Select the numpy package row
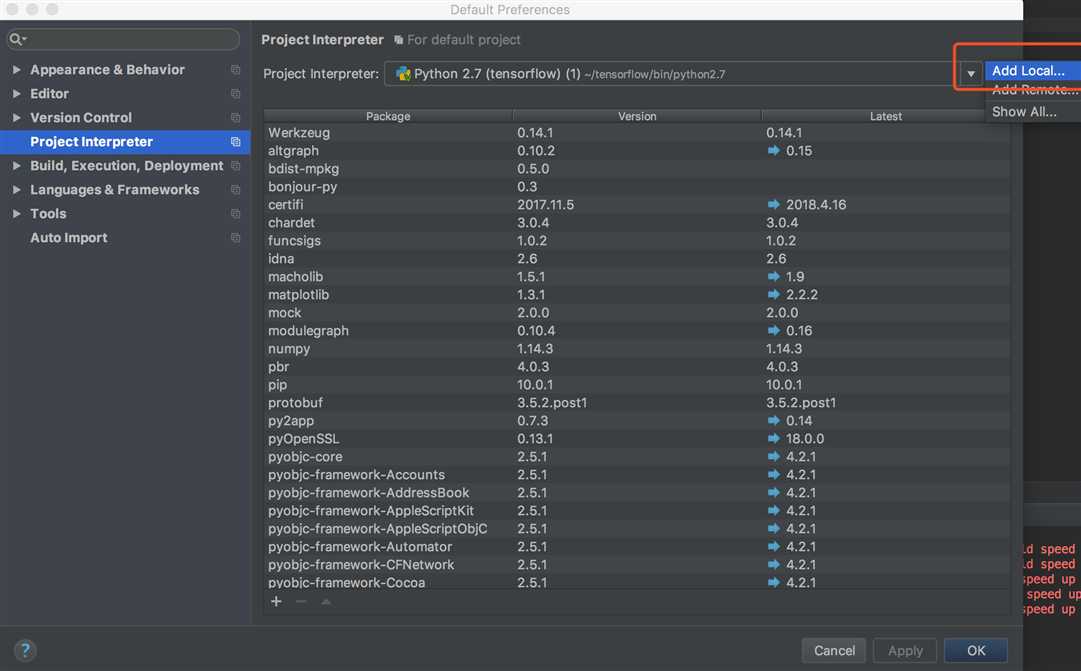Screen dimensions: 1081x671 (637, 348)
